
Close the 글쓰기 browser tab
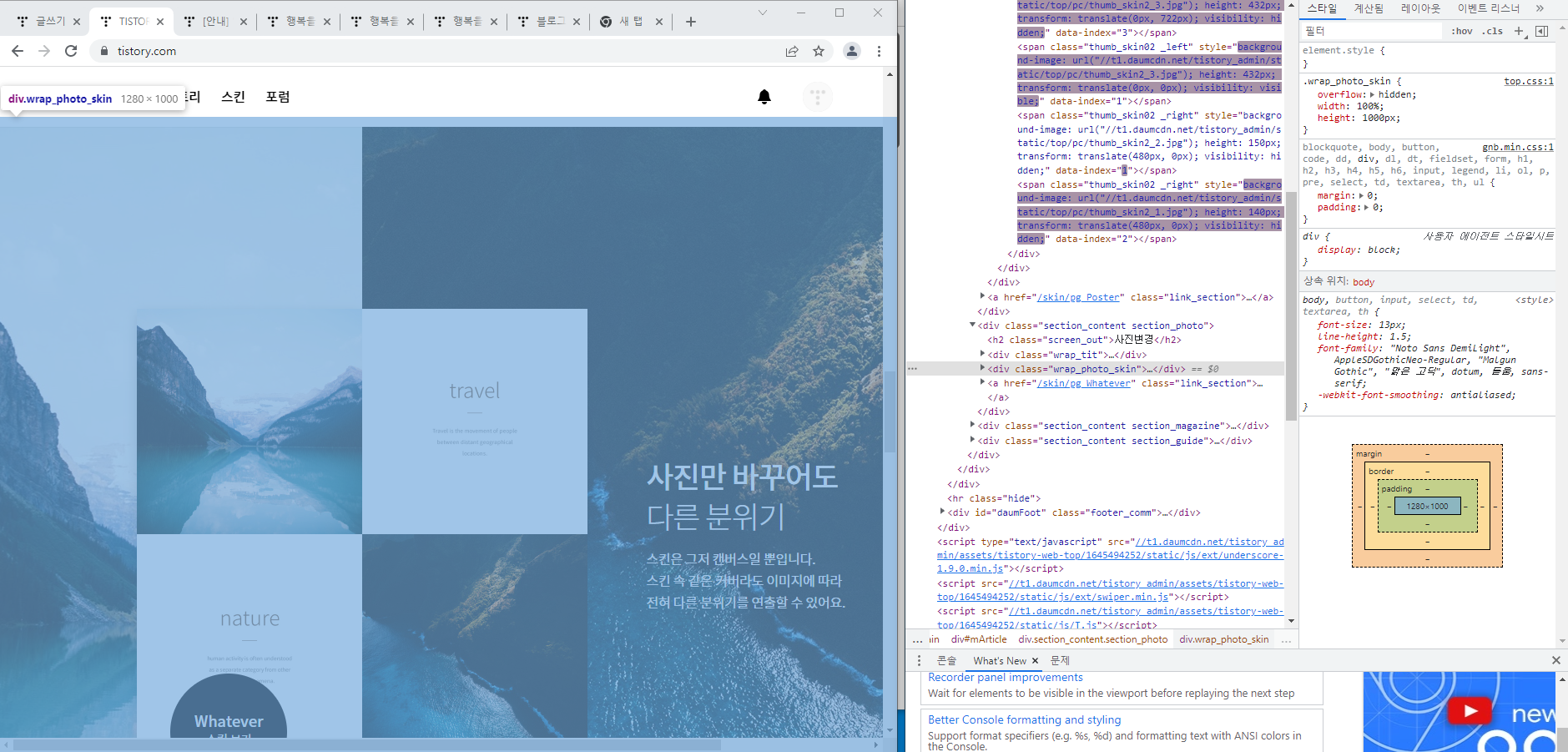coord(77,22)
